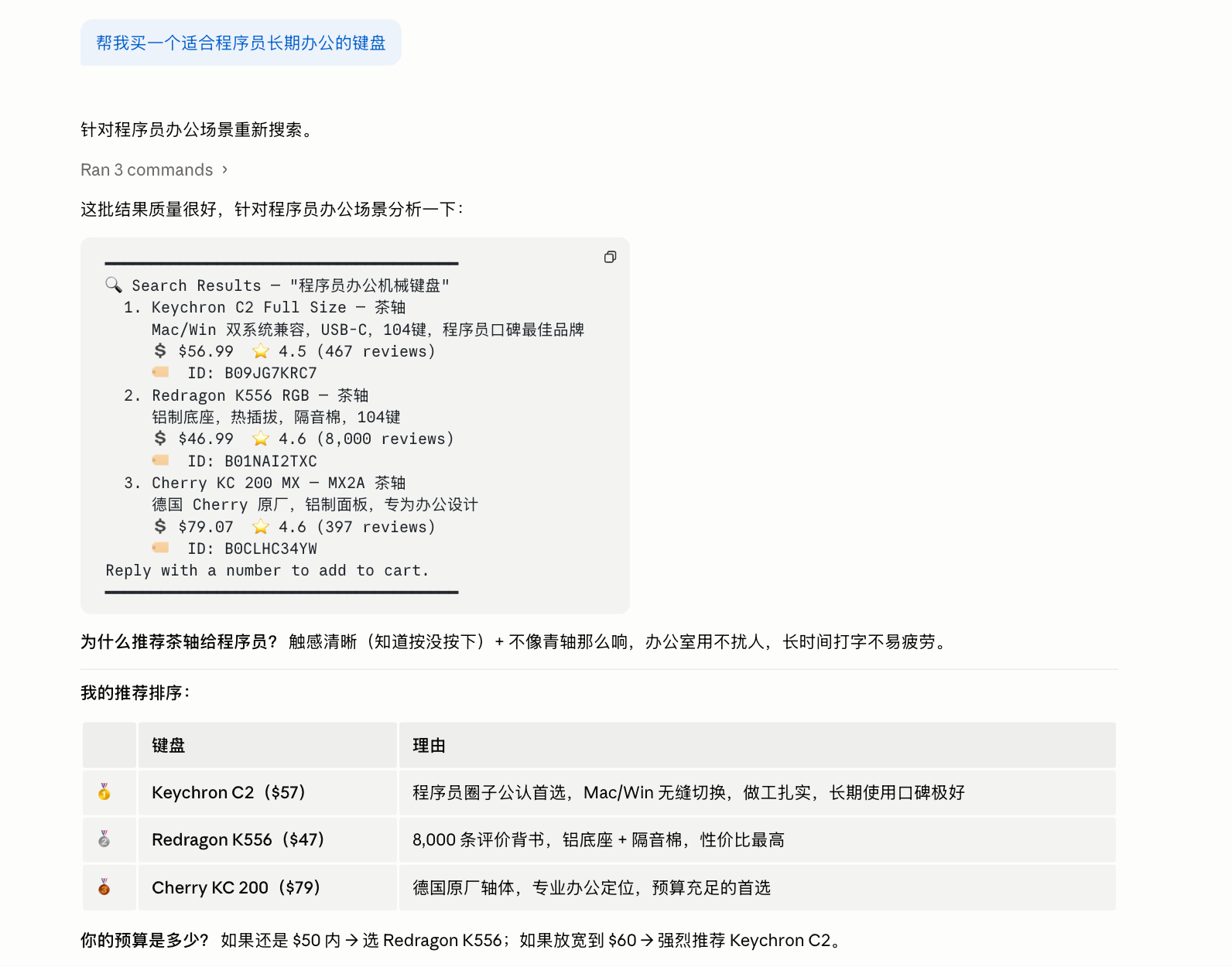1232x967 pixels.
Task: Click the price $46.99
Action: [x=206, y=439]
